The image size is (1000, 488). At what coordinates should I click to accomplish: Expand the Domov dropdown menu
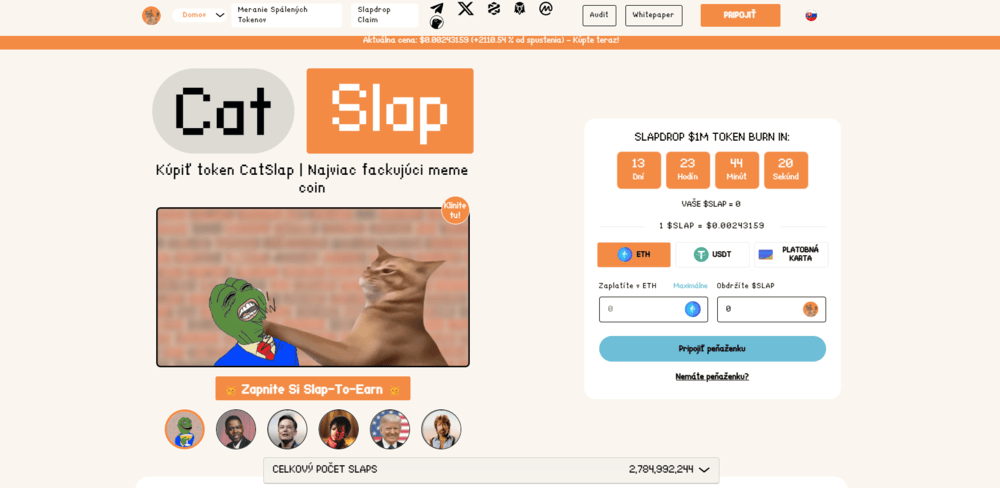[200, 15]
